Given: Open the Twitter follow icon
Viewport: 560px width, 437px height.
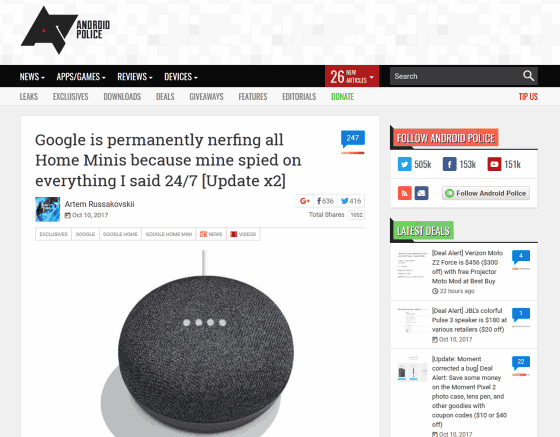Looking at the screenshot, I should [404, 164].
